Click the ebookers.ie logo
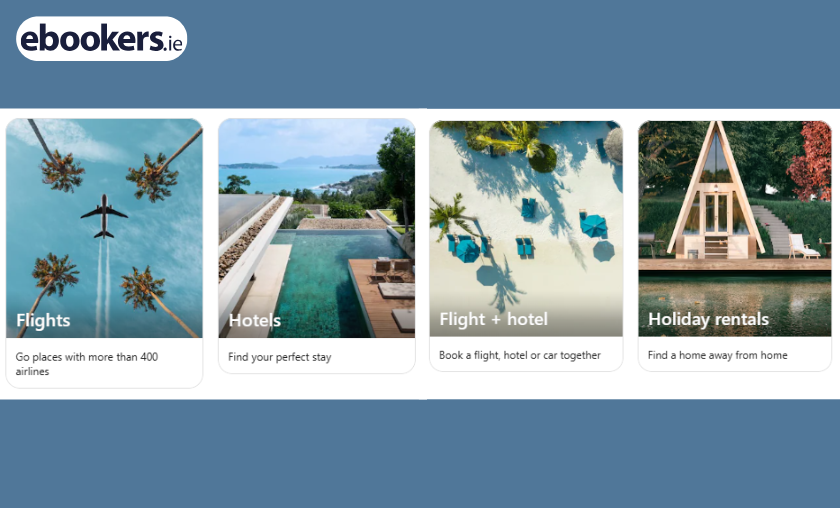840x508 pixels. tap(102, 39)
